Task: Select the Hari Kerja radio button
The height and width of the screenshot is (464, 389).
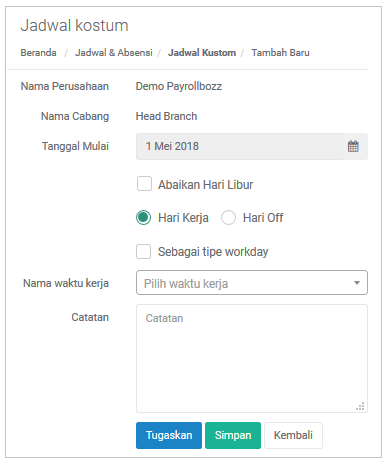Action: pyautogui.click(x=143, y=218)
